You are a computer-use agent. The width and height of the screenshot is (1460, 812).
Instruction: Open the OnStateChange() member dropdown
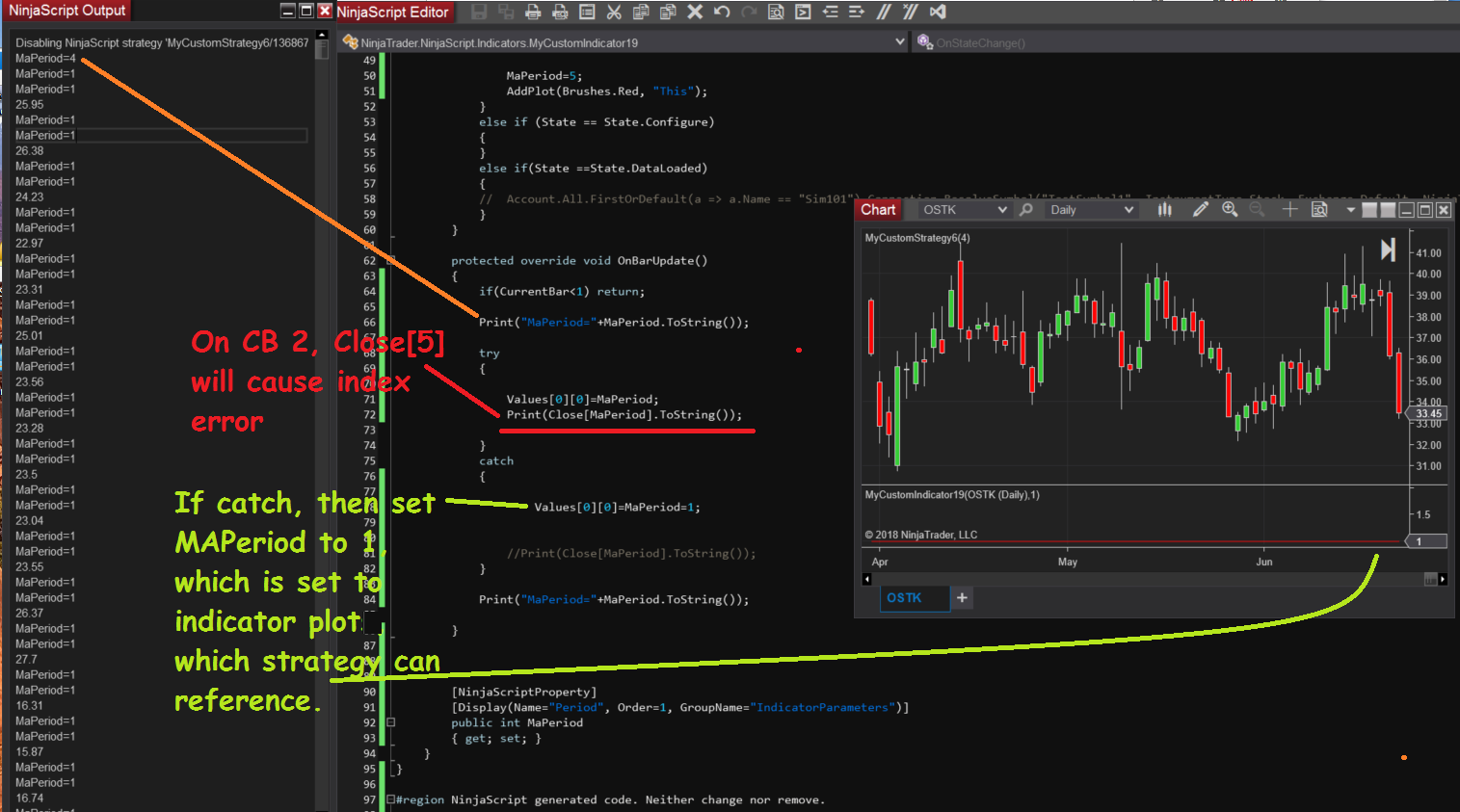1187,43
